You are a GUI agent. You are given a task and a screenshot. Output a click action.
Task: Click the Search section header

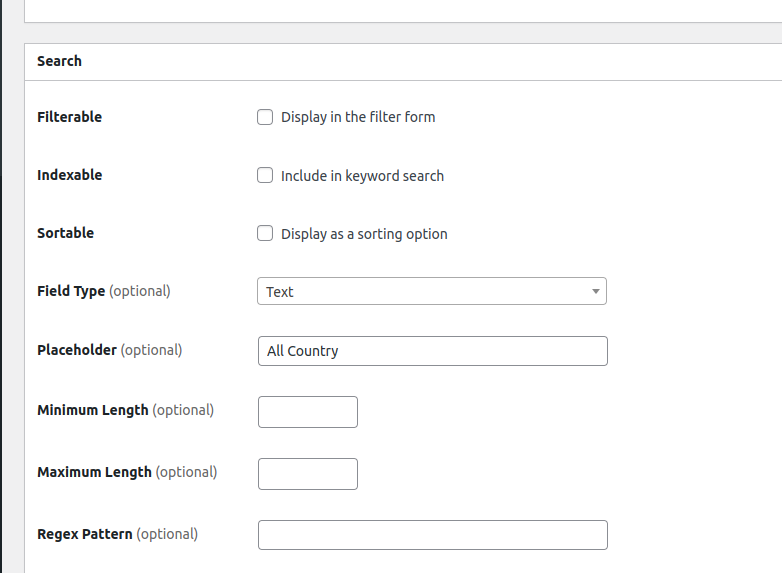coord(59,61)
